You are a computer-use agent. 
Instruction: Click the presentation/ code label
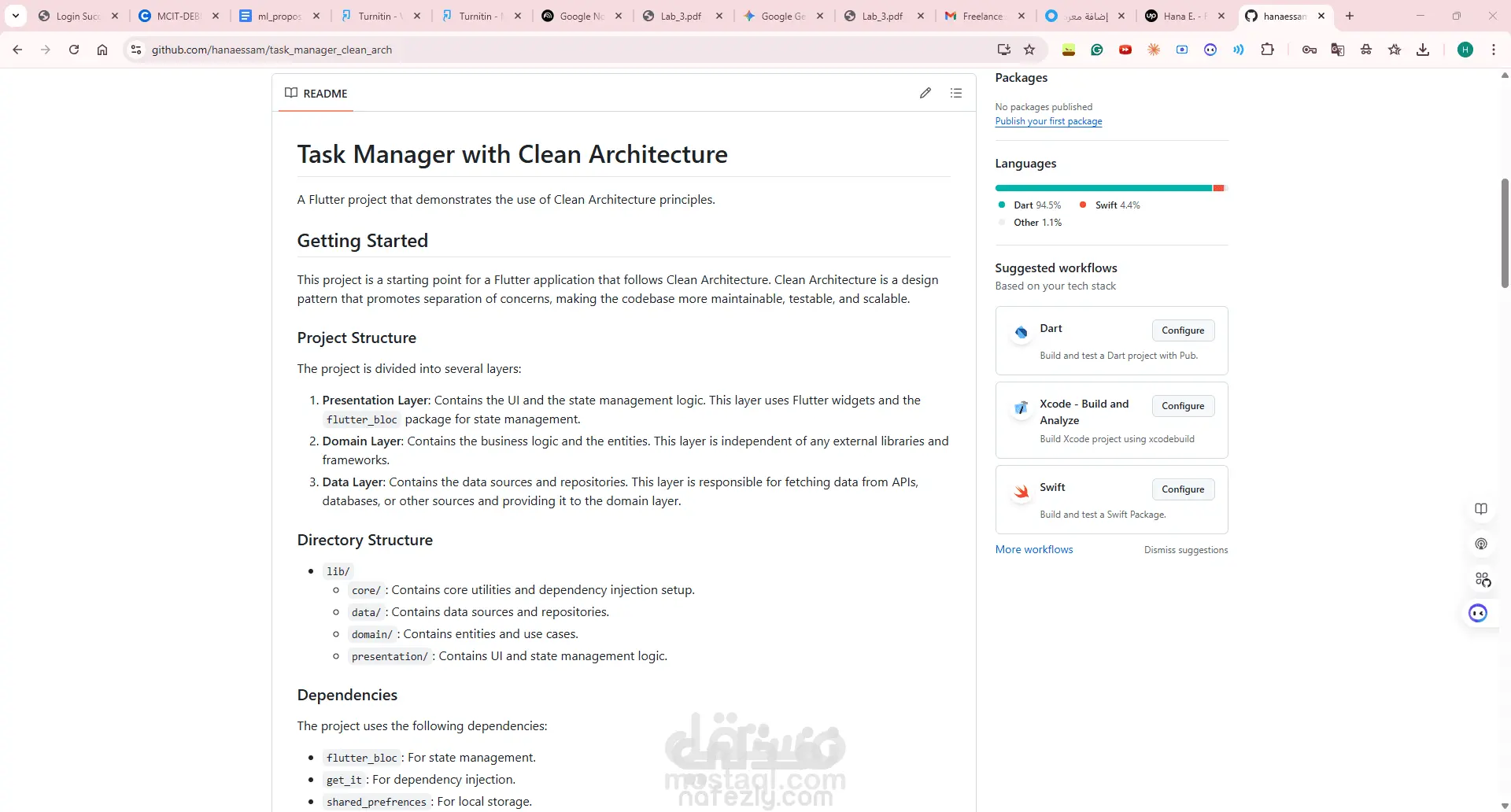pos(390,656)
